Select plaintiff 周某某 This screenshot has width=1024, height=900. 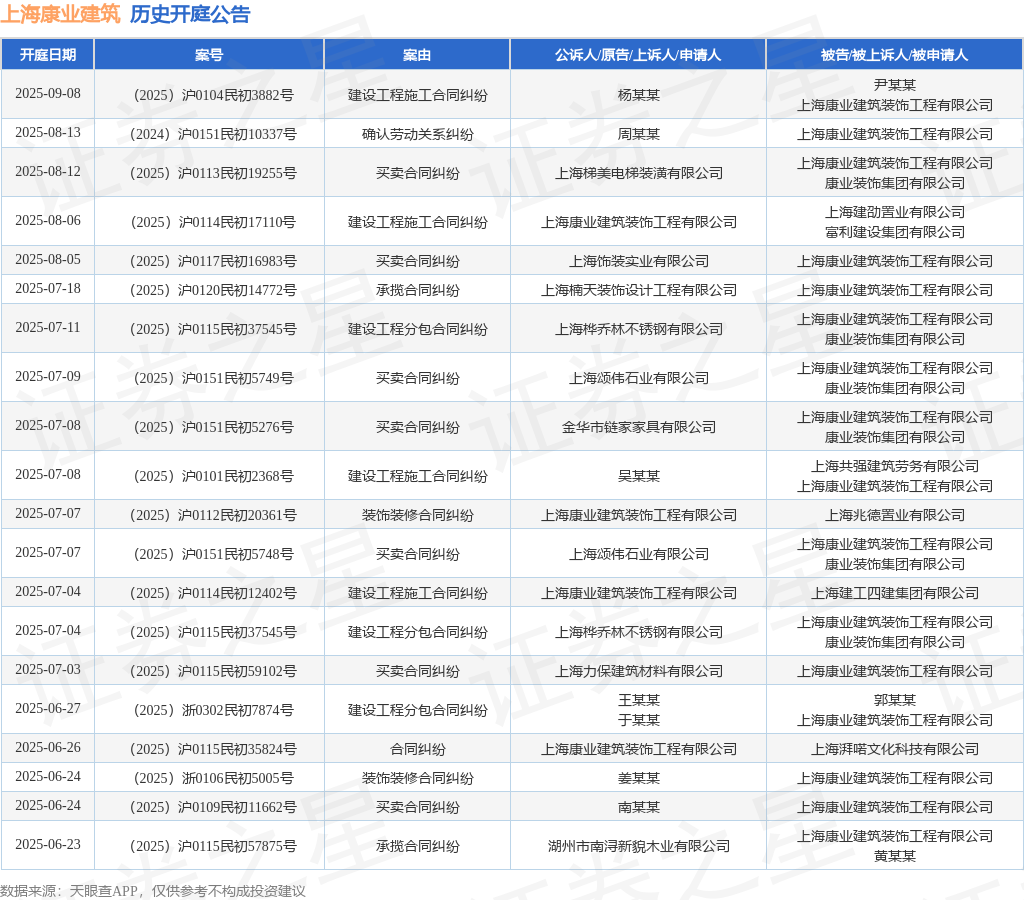639,135
